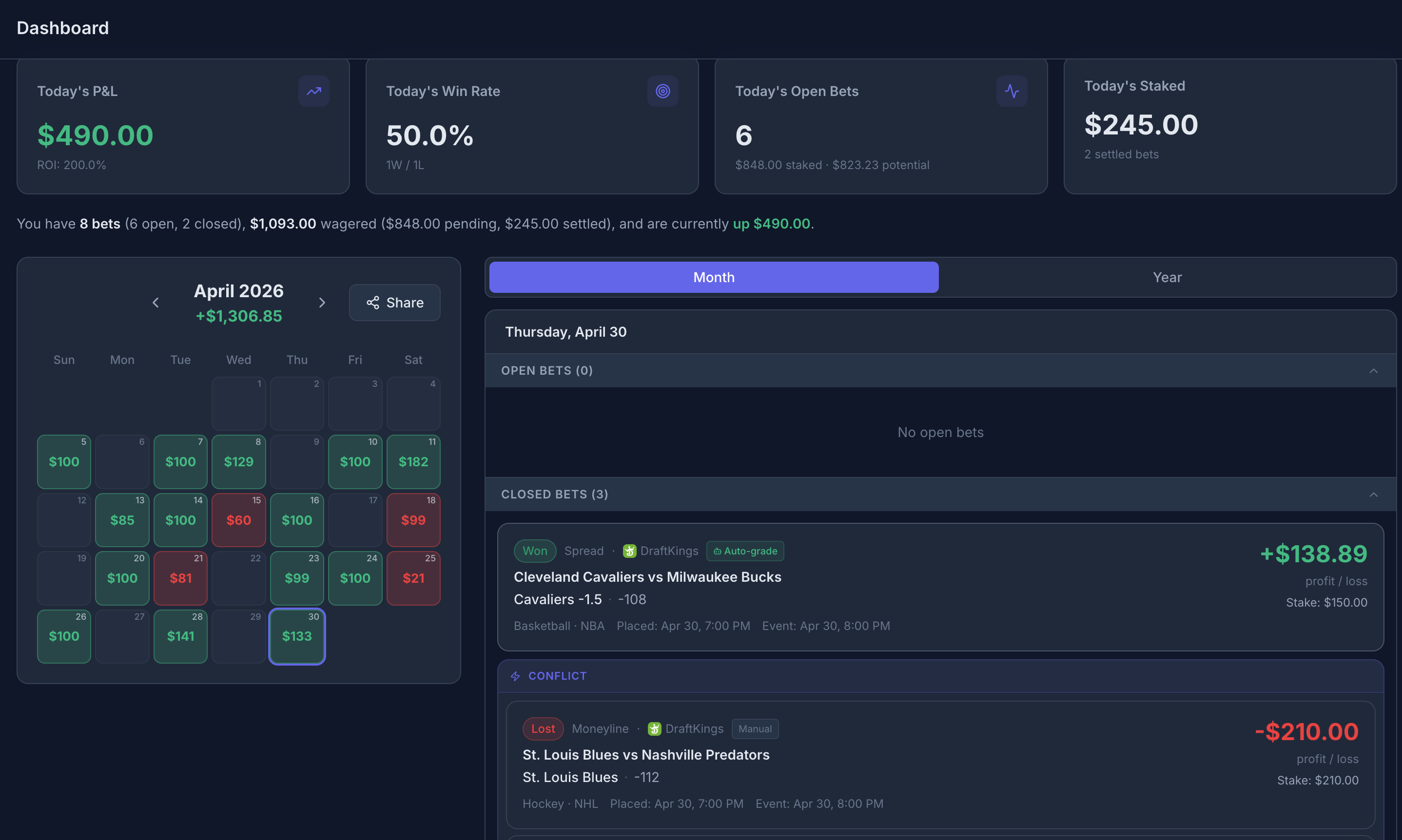1402x840 pixels.
Task: Collapse the Open Bets section
Action: (x=1373, y=371)
